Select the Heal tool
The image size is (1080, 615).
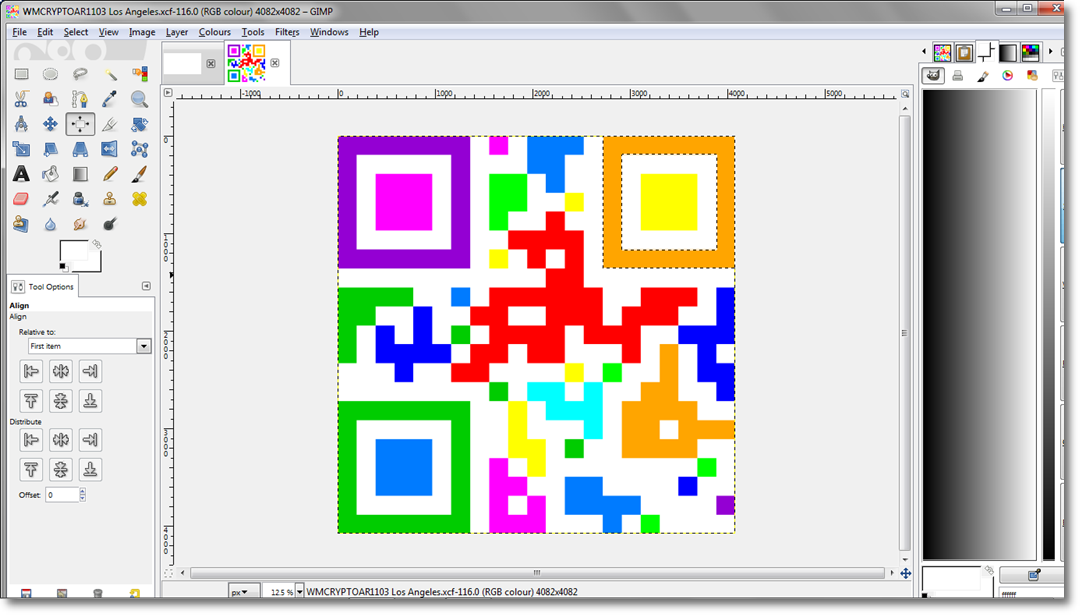point(139,199)
